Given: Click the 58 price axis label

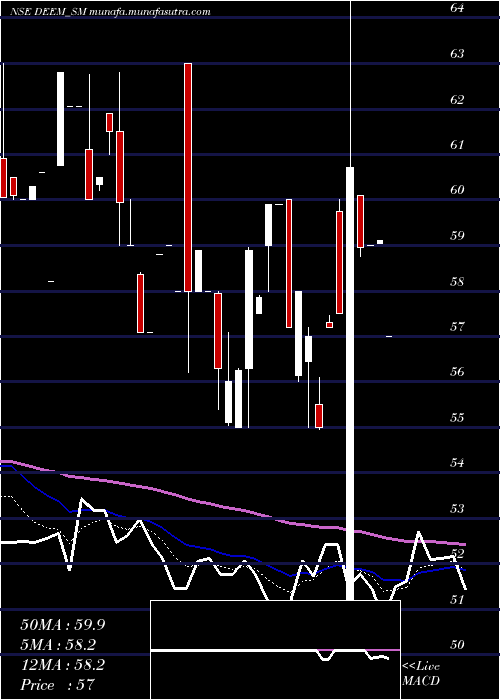Looking at the screenshot, I should (456, 282).
